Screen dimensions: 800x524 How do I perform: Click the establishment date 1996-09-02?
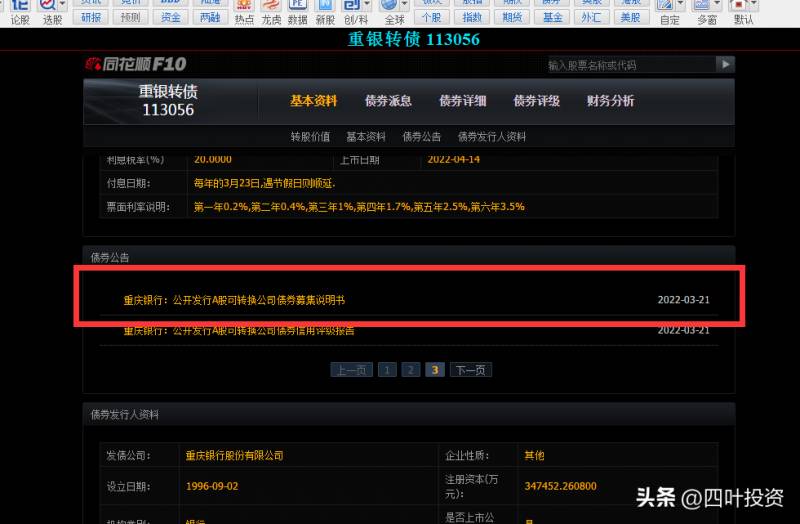coord(212,486)
